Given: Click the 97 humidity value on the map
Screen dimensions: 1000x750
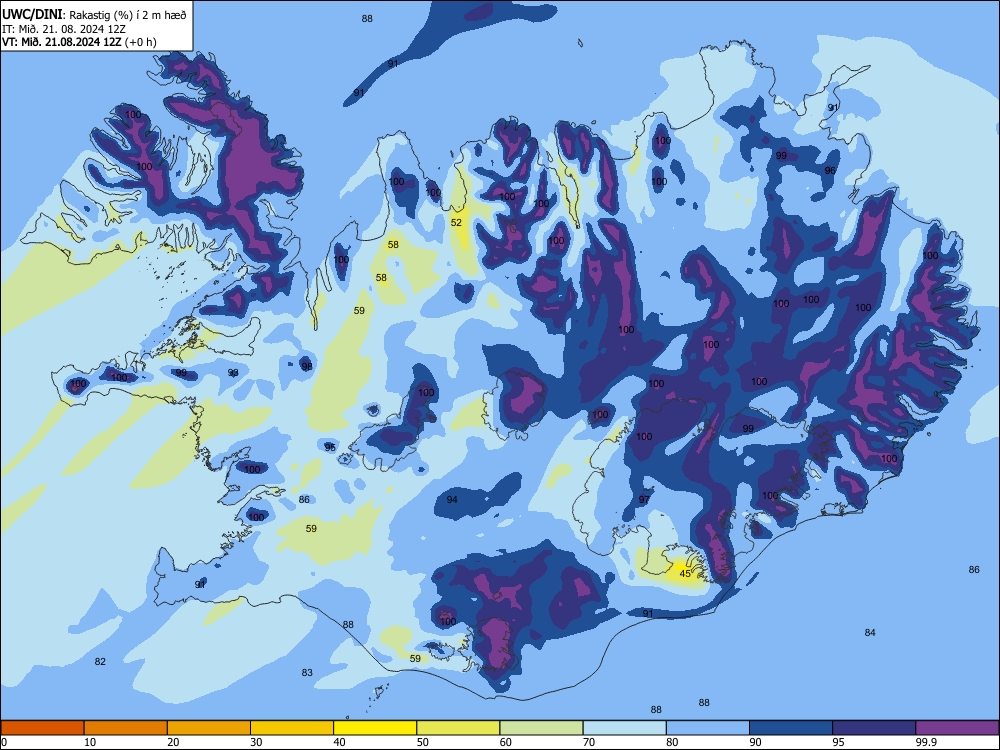Looking at the screenshot, I should (x=644, y=499).
